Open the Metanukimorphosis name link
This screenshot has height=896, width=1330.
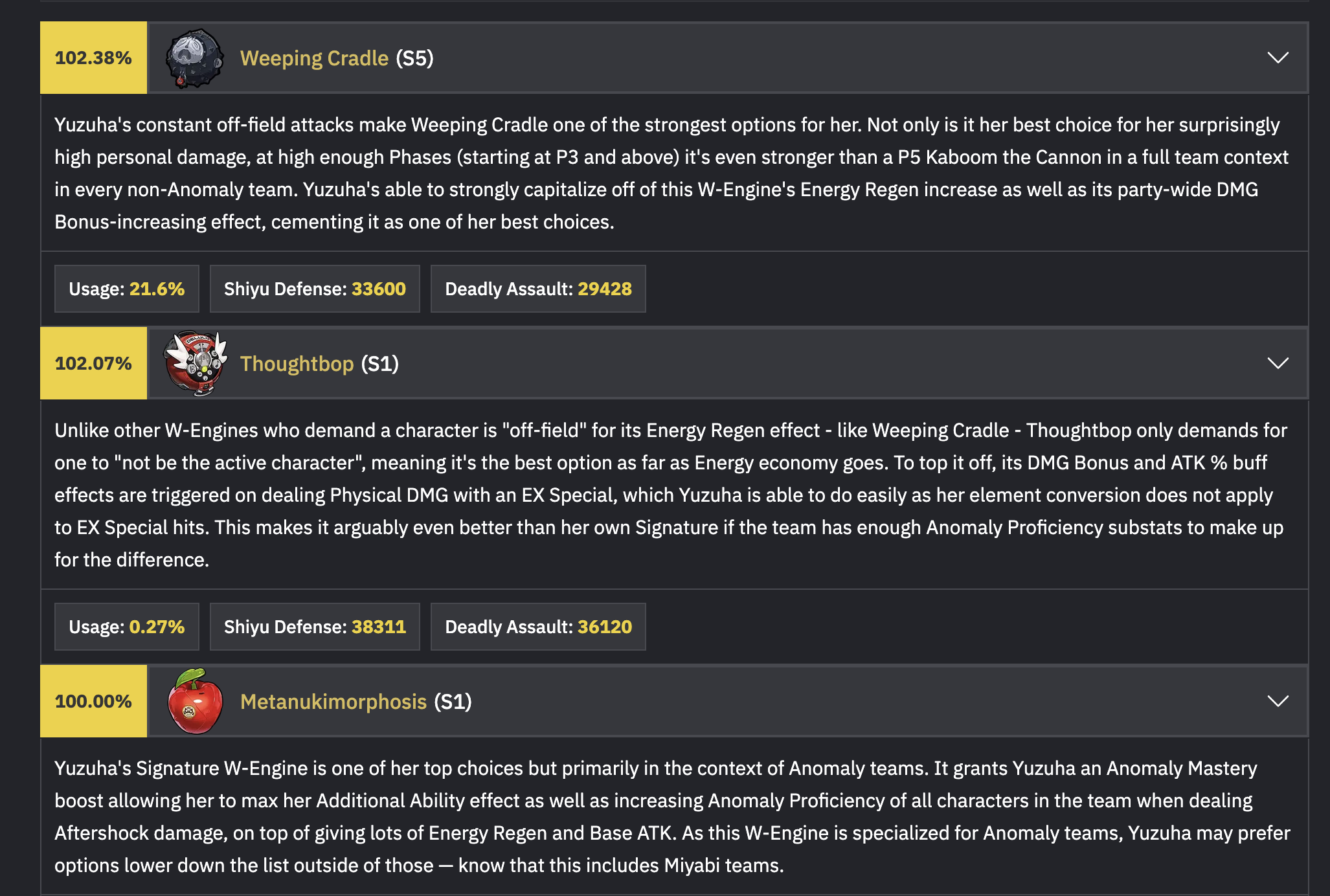click(x=333, y=702)
